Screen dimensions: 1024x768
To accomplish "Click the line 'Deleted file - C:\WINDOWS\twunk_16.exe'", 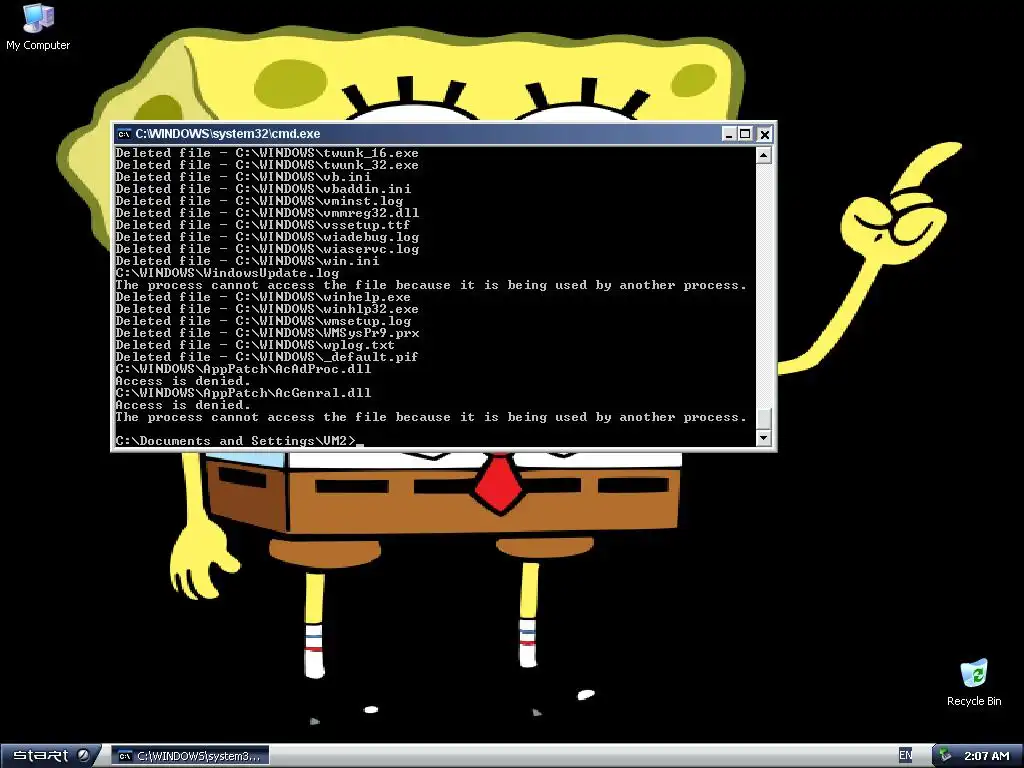I will 267,153.
